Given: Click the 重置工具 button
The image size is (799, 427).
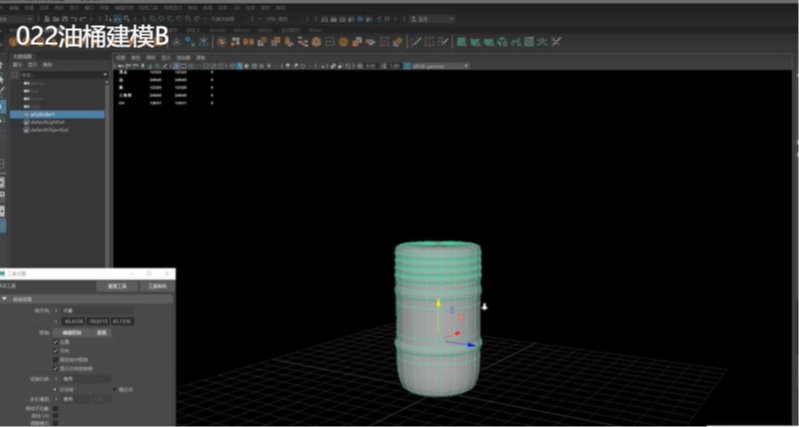Looking at the screenshot, I should [x=116, y=286].
